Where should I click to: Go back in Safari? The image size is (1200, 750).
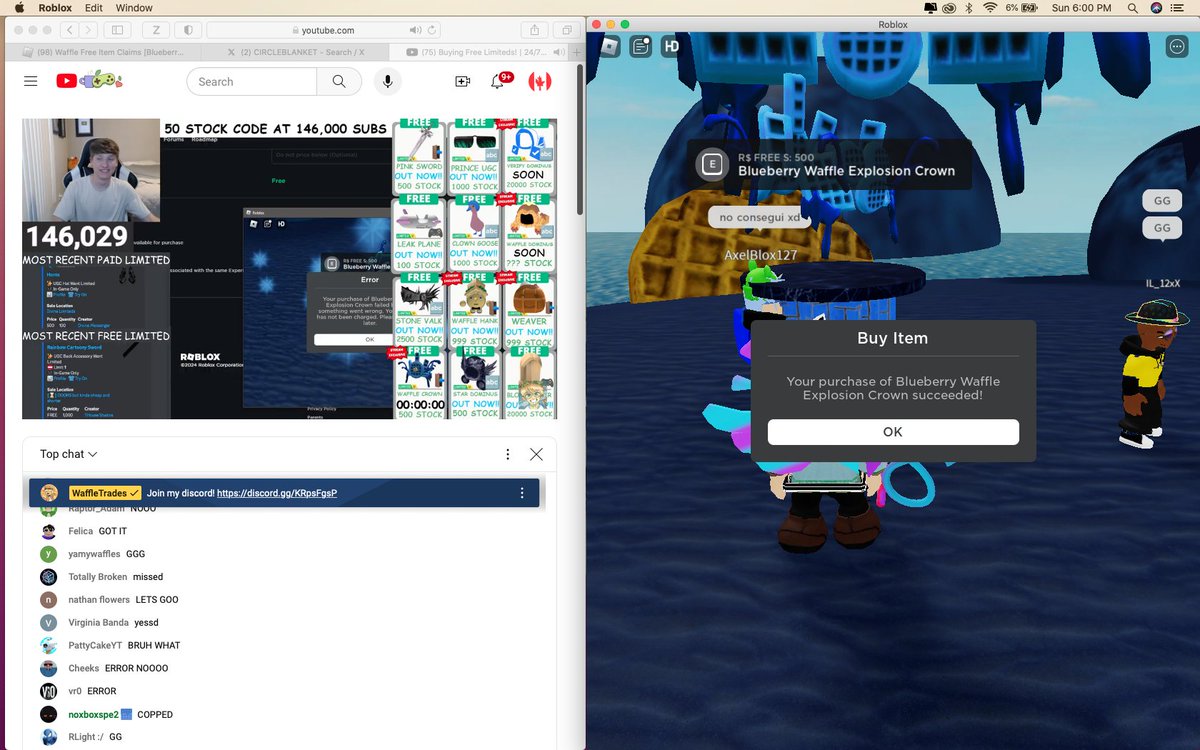(x=68, y=30)
